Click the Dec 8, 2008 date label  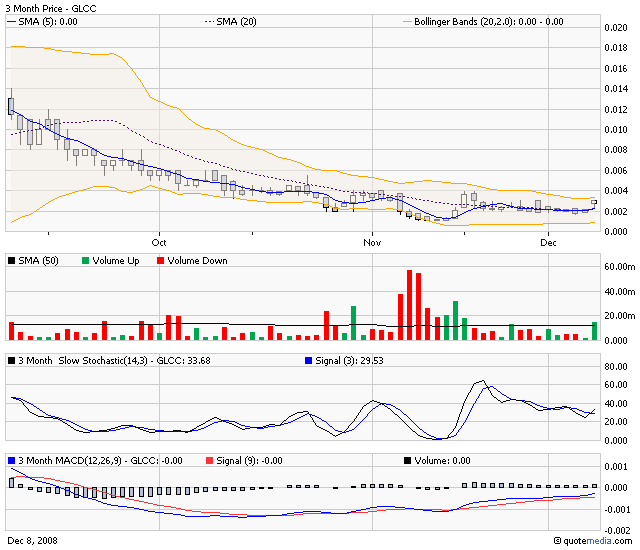[x=31, y=541]
